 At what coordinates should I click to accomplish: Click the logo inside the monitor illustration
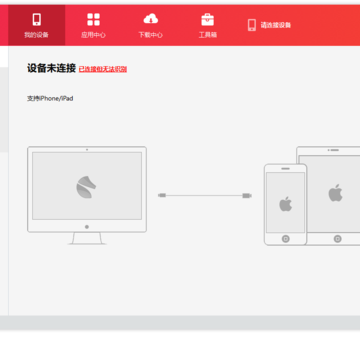click(86, 187)
